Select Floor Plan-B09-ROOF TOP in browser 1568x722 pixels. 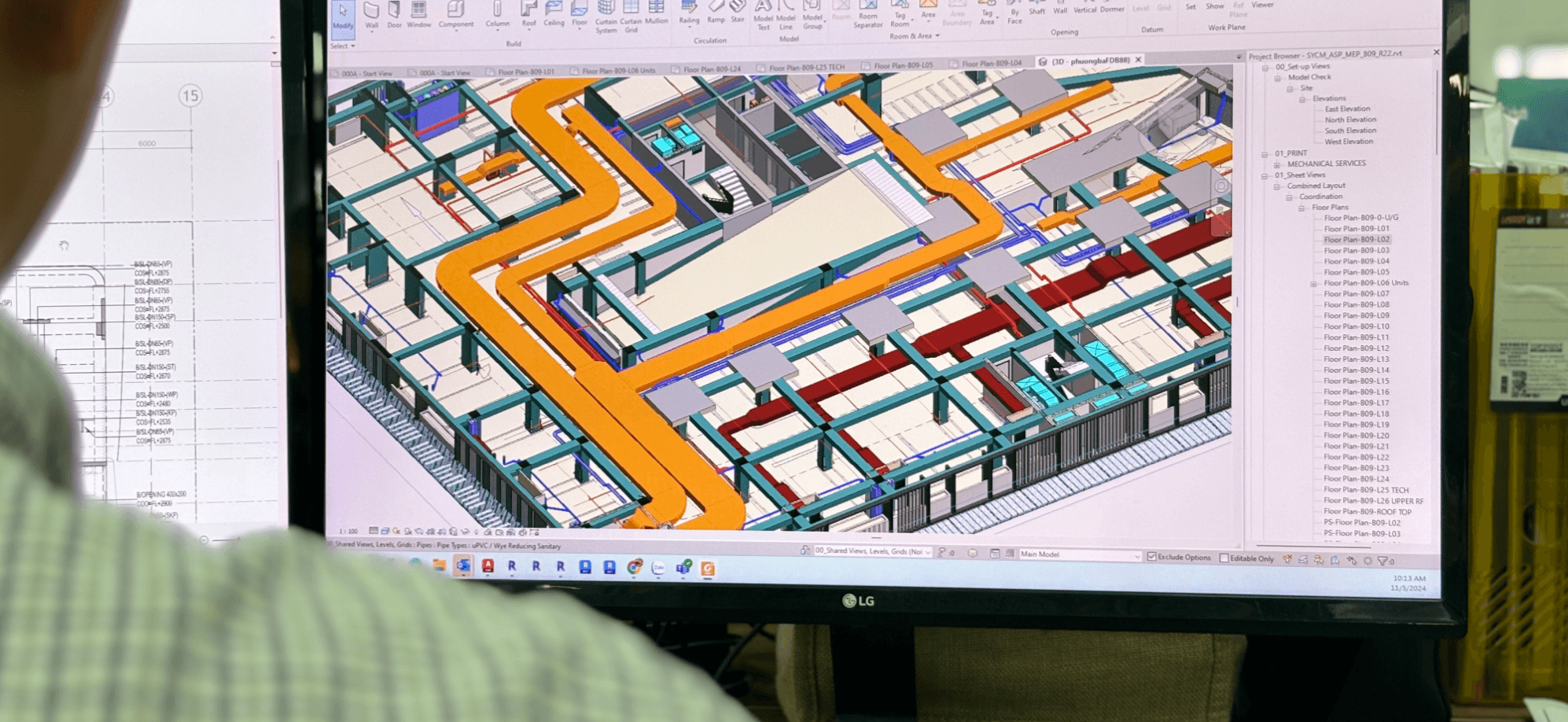point(1367,512)
